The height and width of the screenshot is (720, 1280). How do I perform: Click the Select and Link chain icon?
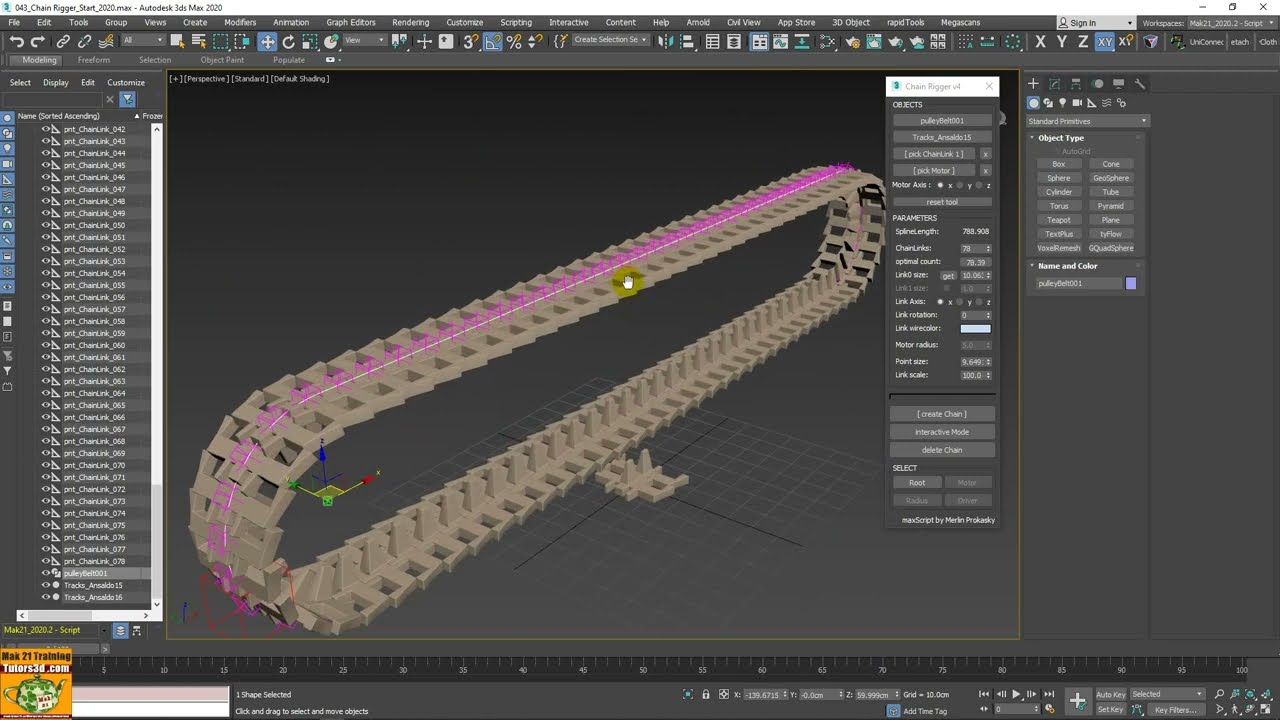tap(63, 41)
